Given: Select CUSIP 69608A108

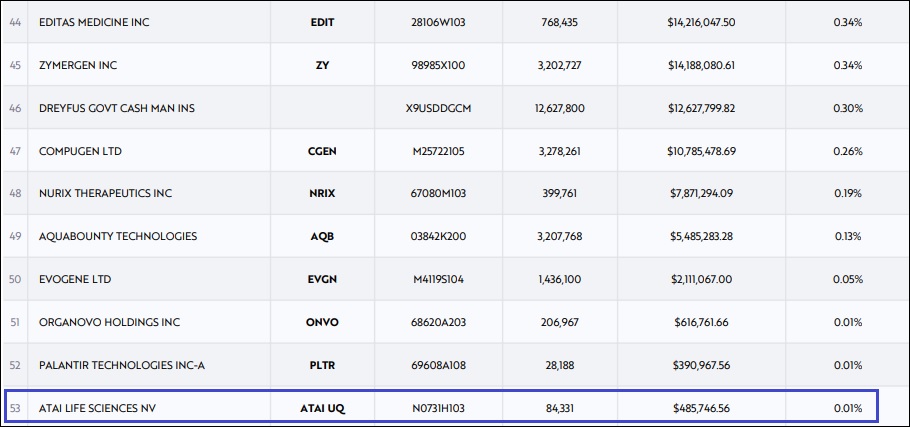Looking at the screenshot, I should click(438, 366).
